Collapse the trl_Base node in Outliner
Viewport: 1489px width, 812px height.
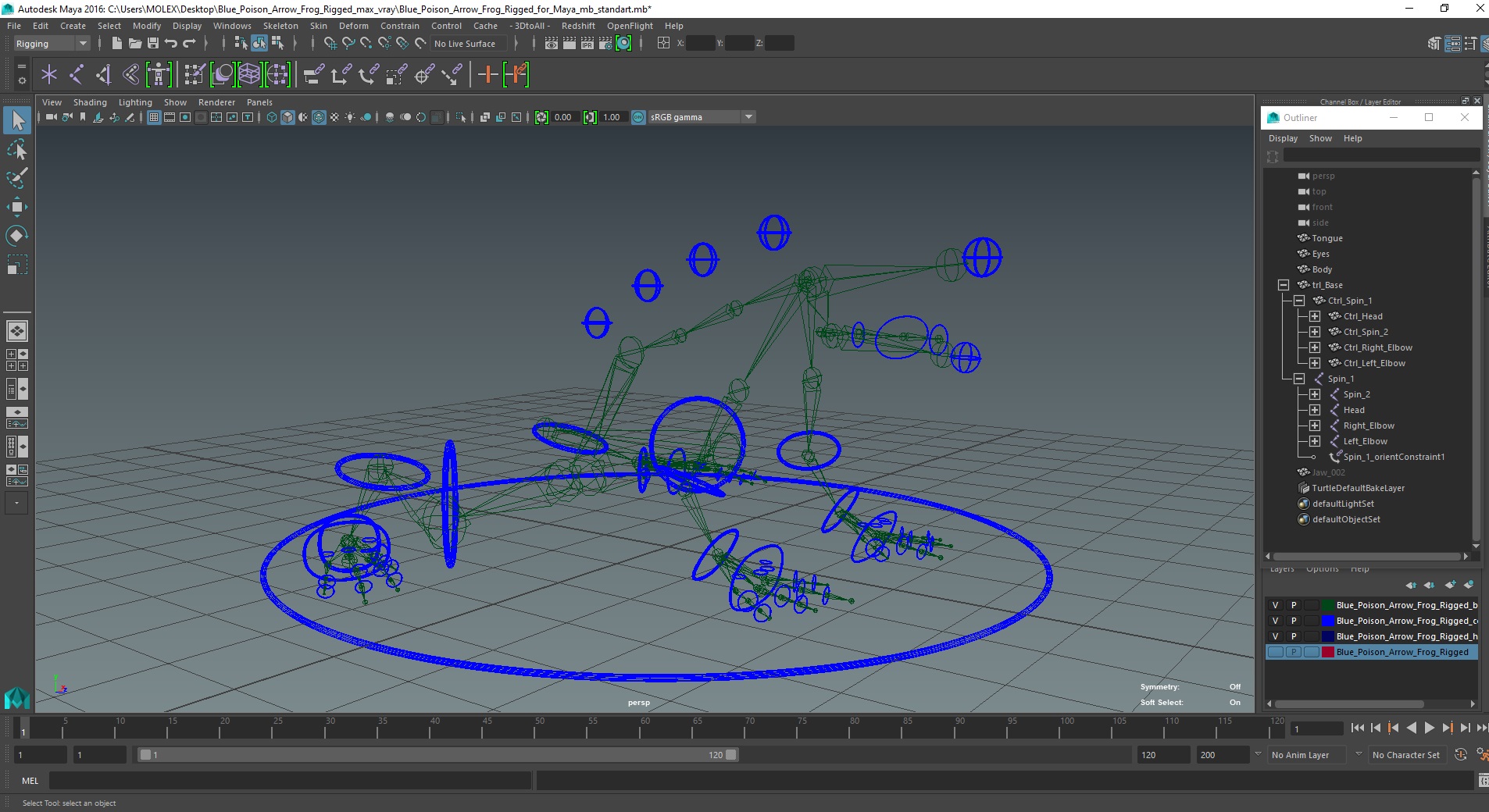click(1284, 285)
